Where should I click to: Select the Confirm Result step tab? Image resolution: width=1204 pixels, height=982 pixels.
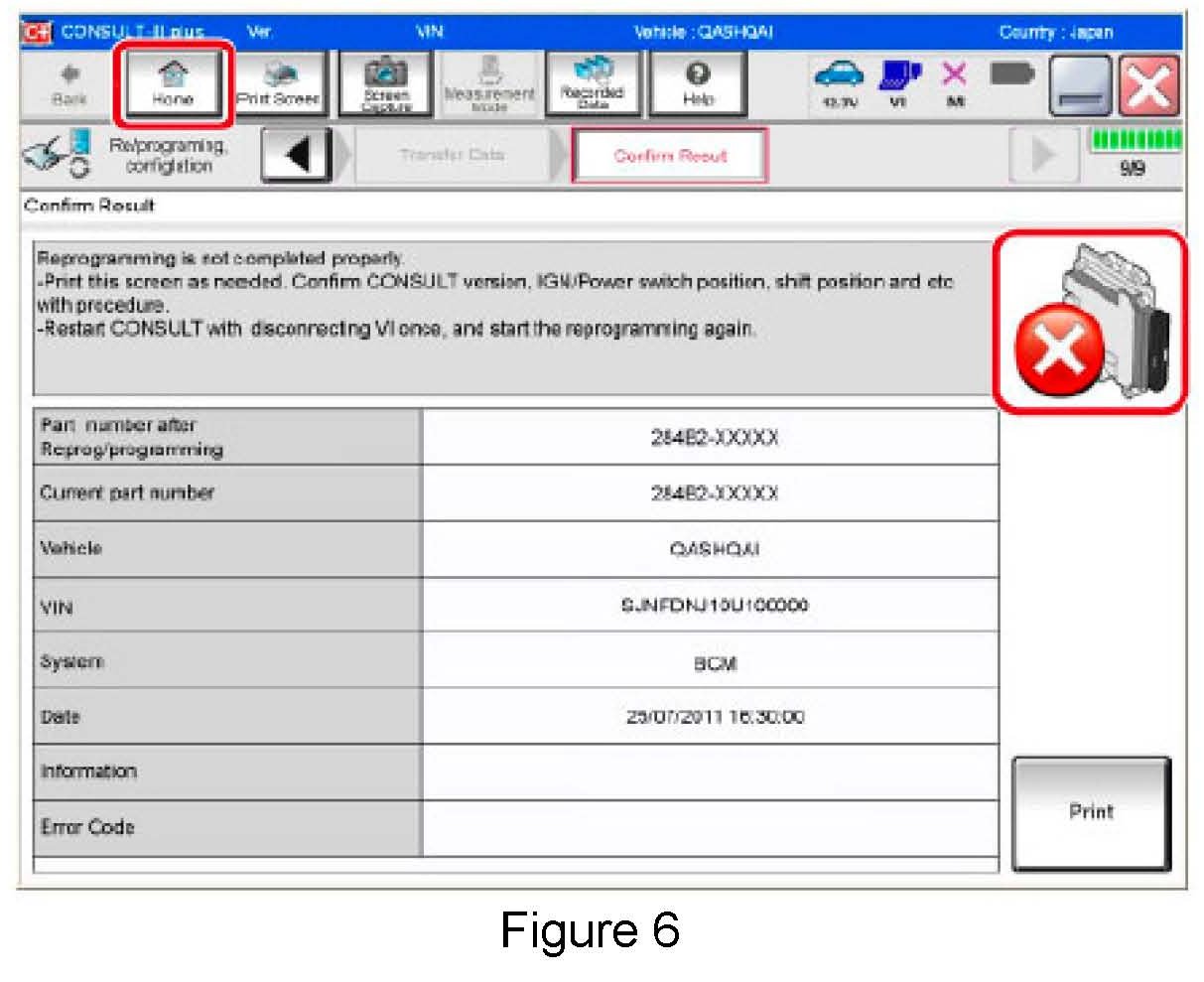point(670,156)
